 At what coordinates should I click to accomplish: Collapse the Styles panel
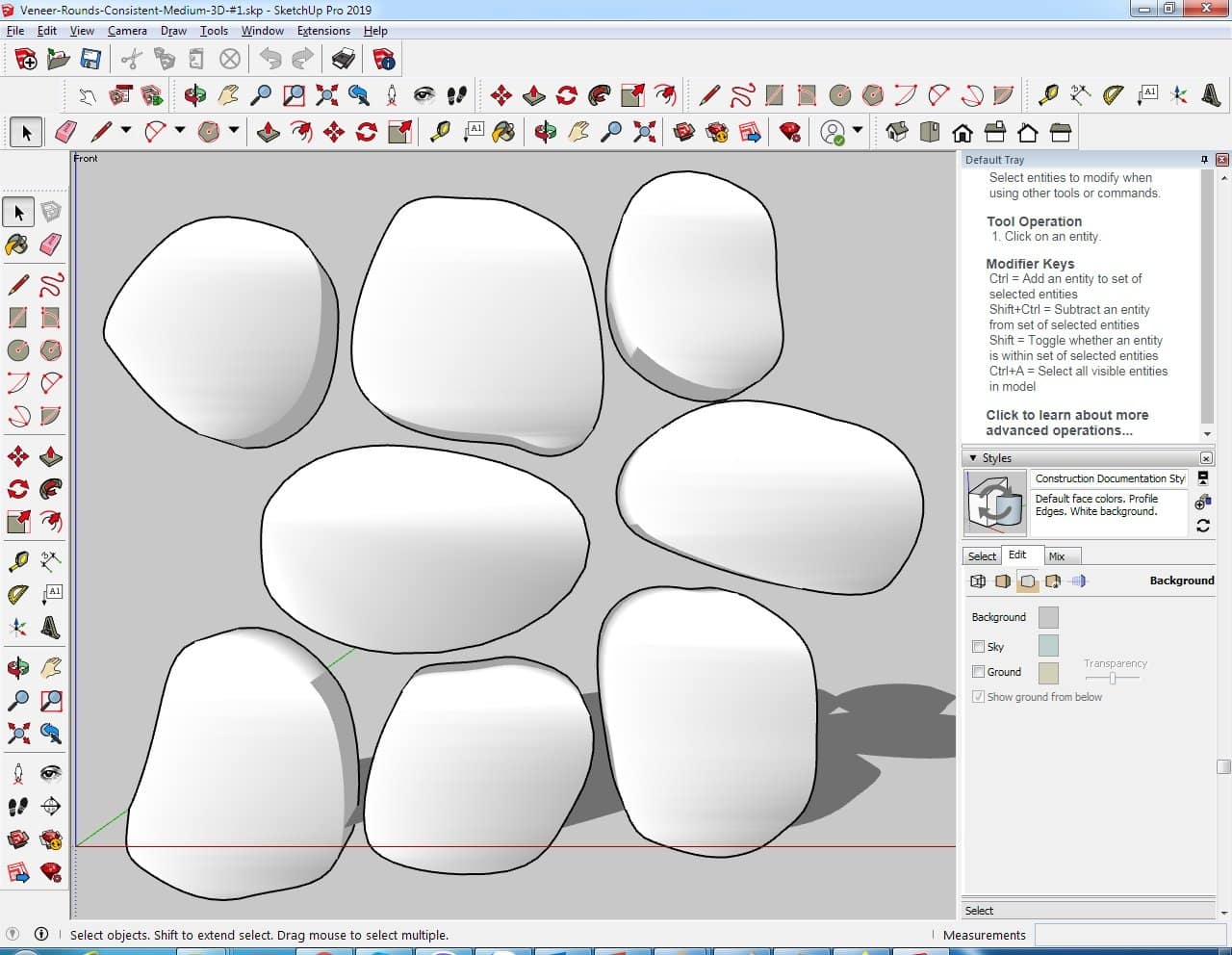click(973, 458)
